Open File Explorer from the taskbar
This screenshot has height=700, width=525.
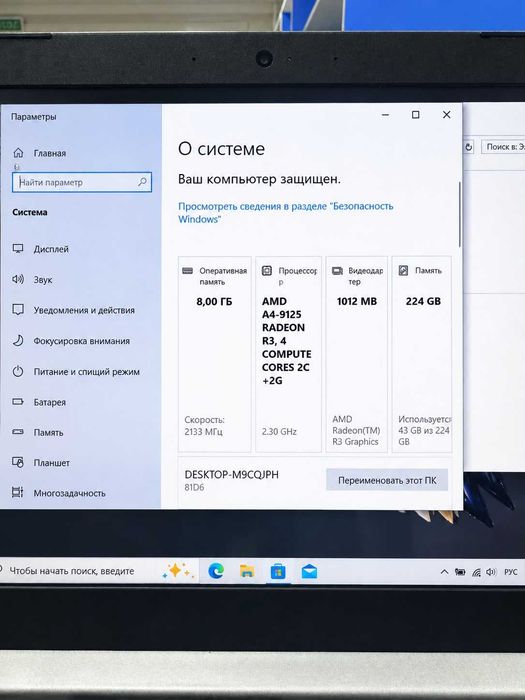[247, 571]
